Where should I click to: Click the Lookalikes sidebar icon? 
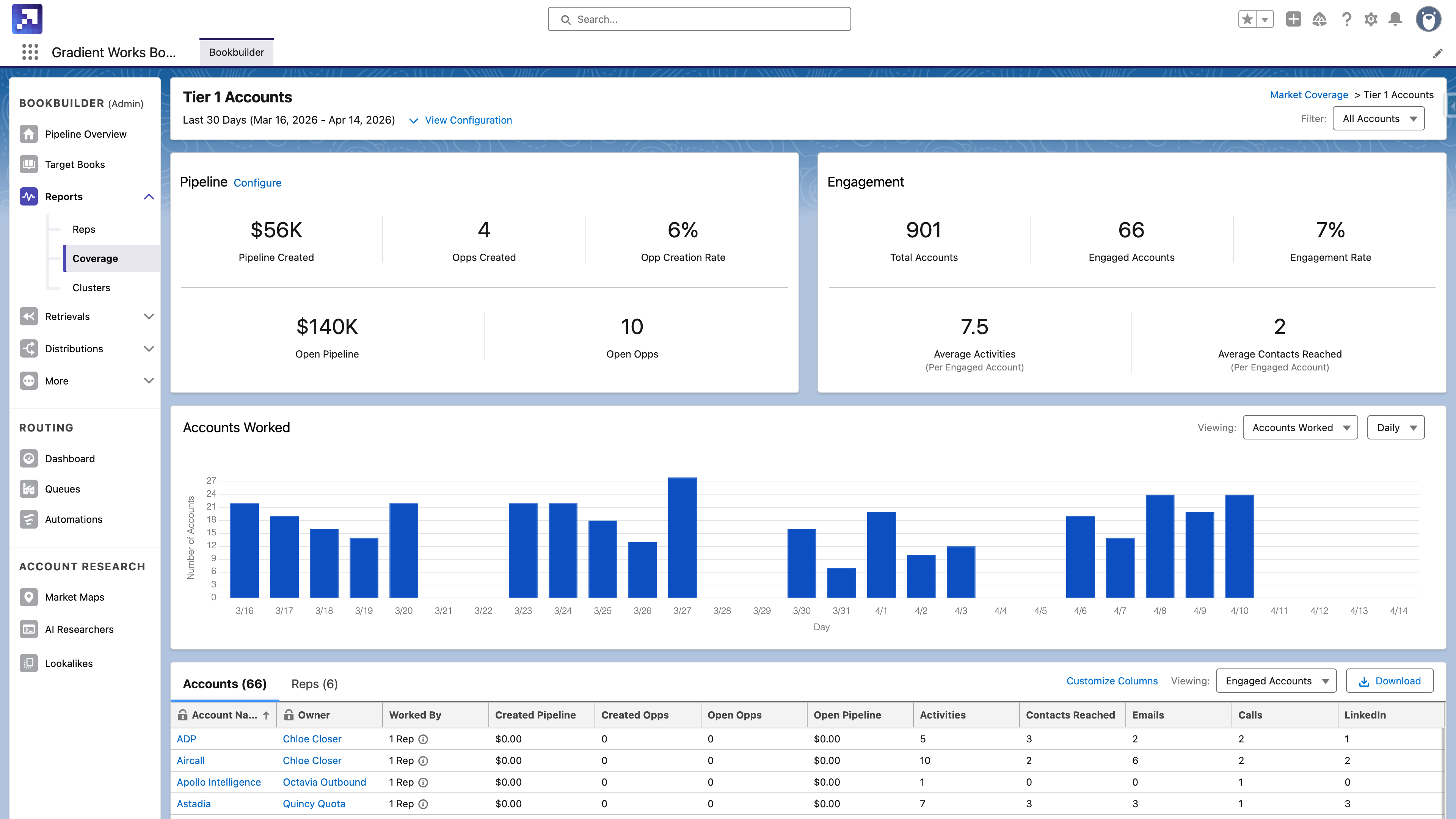(28, 663)
